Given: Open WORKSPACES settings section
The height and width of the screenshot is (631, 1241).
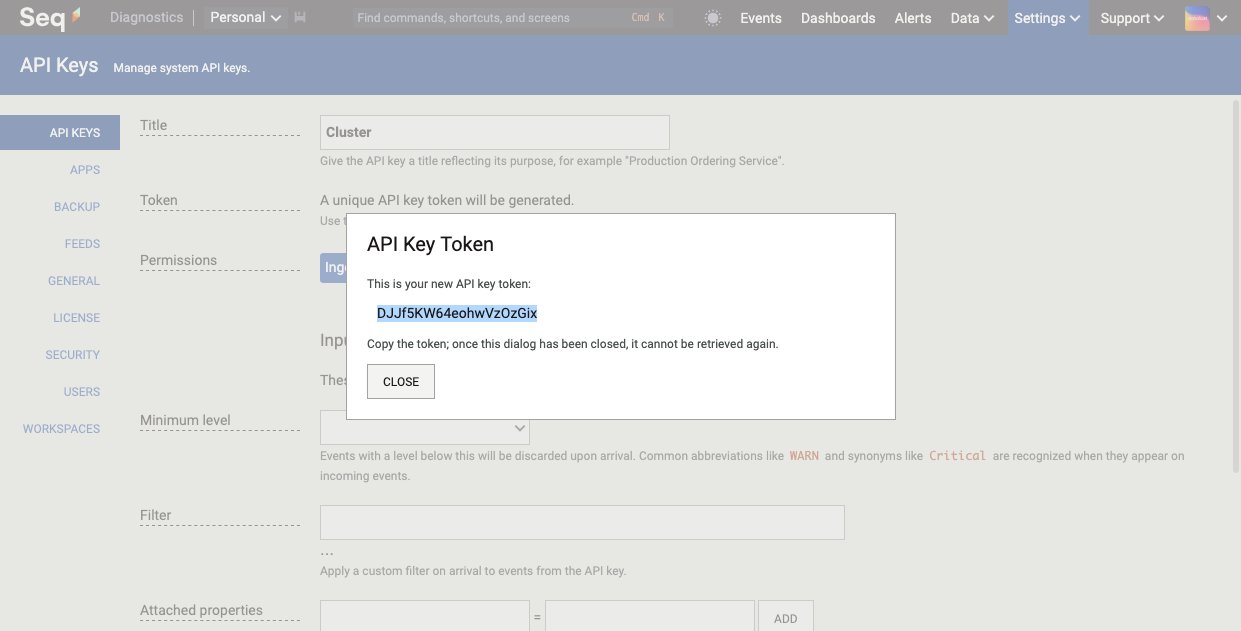Looking at the screenshot, I should tap(62, 429).
